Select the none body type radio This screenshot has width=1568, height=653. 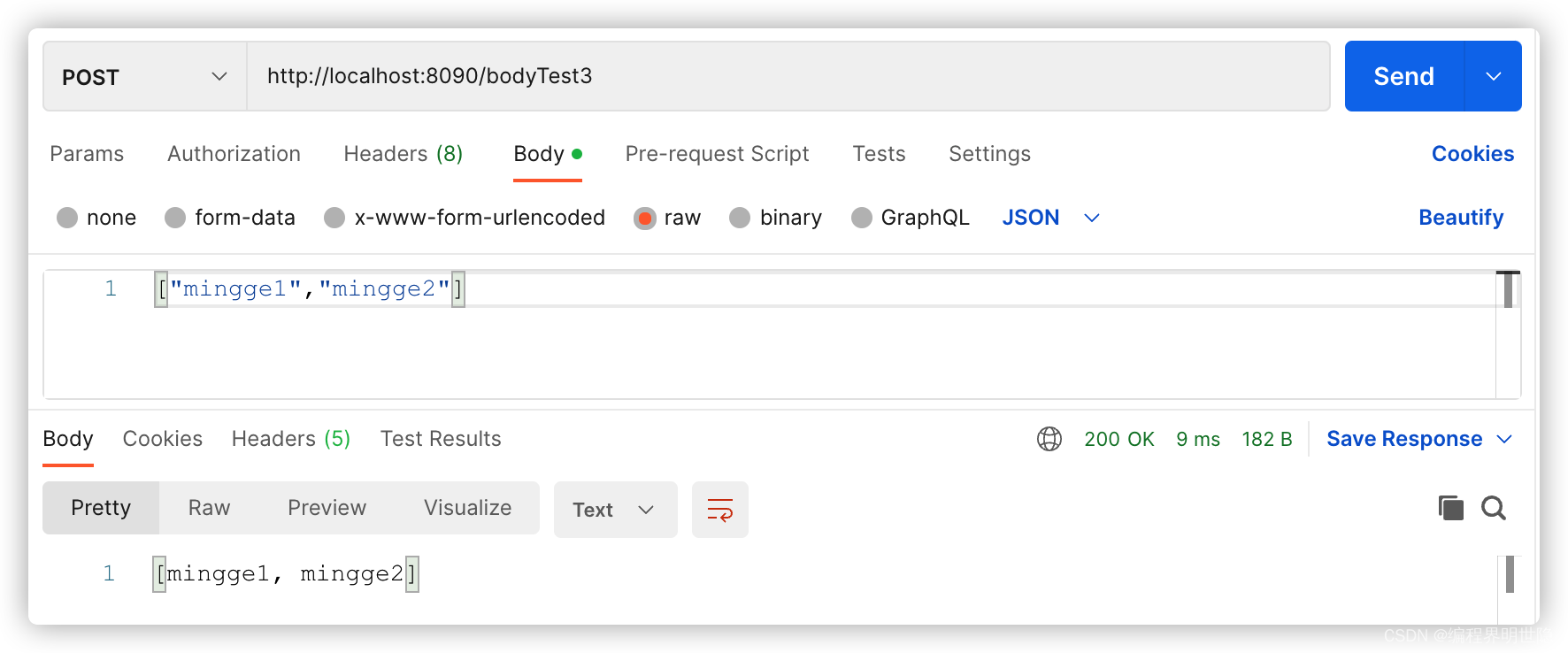[67, 218]
